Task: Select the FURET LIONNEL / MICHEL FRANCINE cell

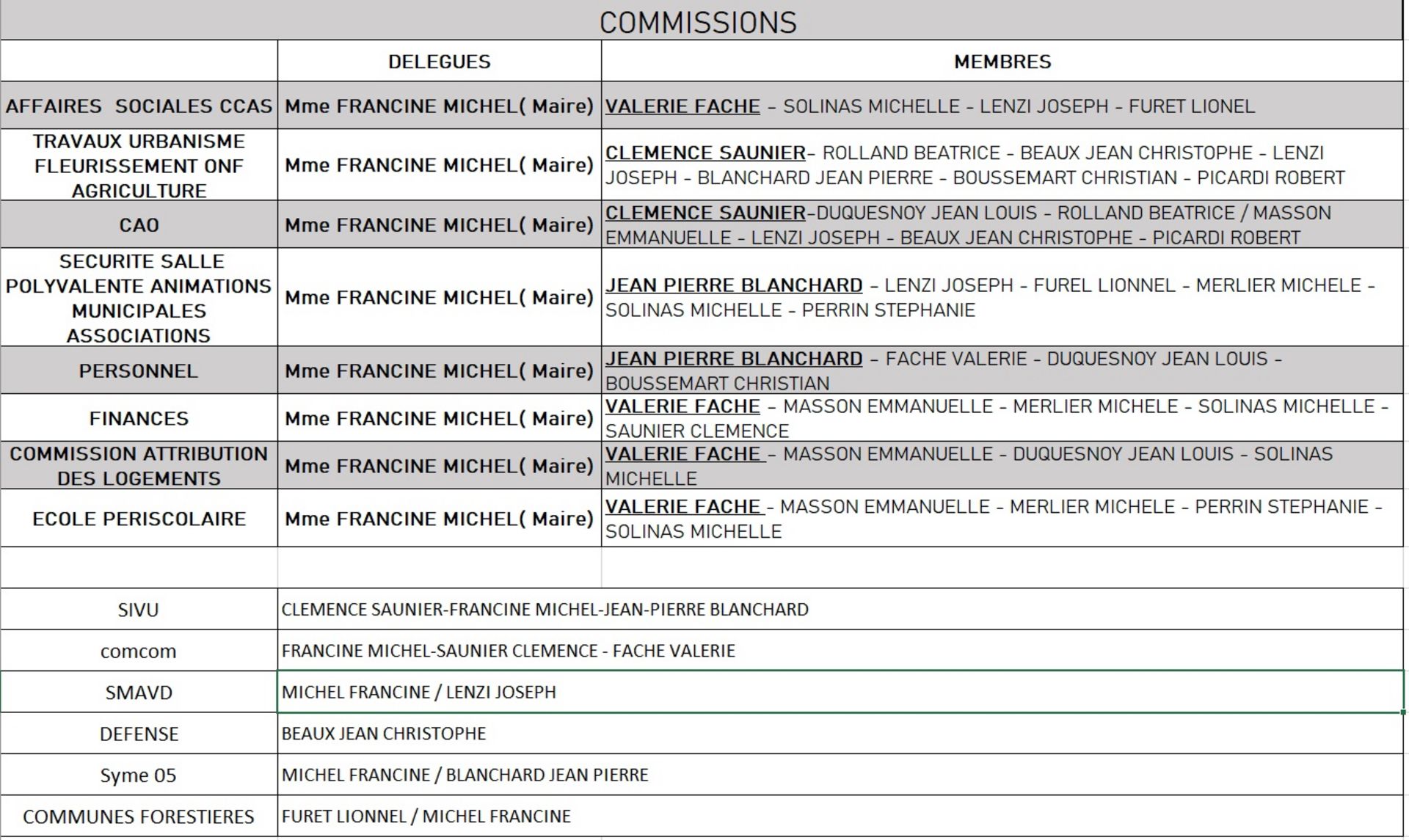Action: pyautogui.click(x=840, y=817)
